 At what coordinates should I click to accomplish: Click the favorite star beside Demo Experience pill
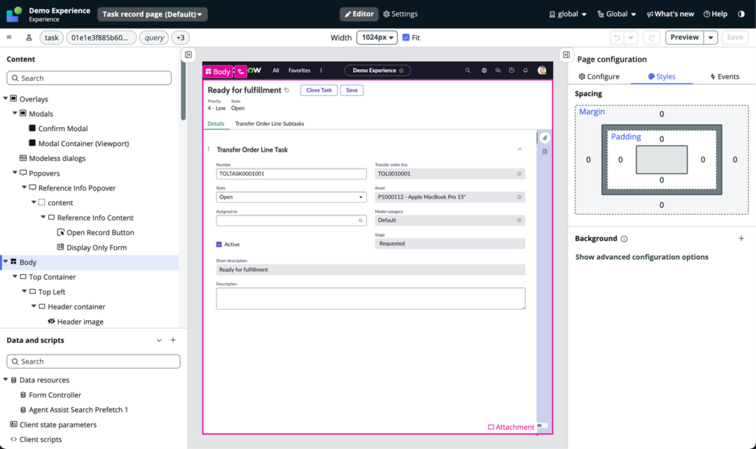[402, 70]
